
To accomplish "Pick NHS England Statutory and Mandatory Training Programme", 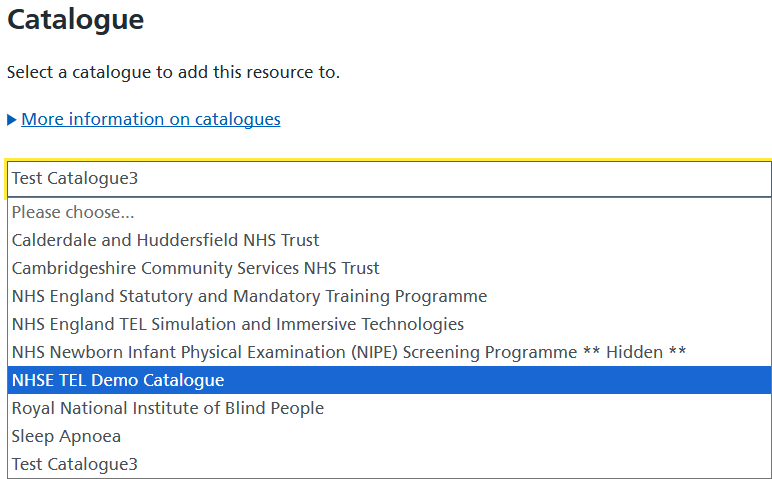I will coord(389,296).
